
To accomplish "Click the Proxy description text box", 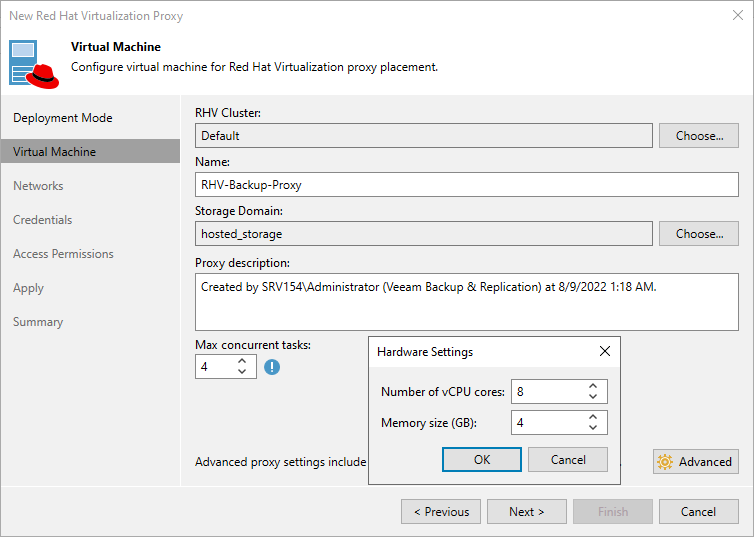I will tap(466, 304).
